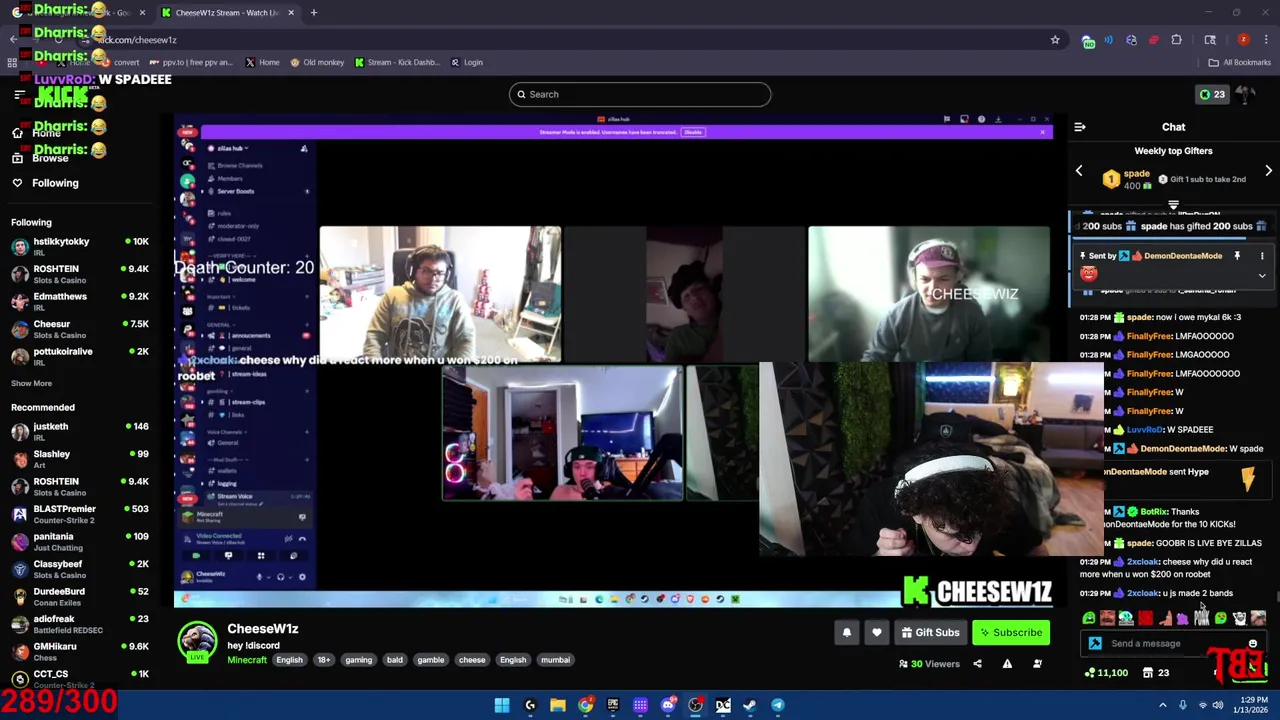Open pottukoiralive channel
The height and width of the screenshot is (720, 1280).
click(80, 356)
